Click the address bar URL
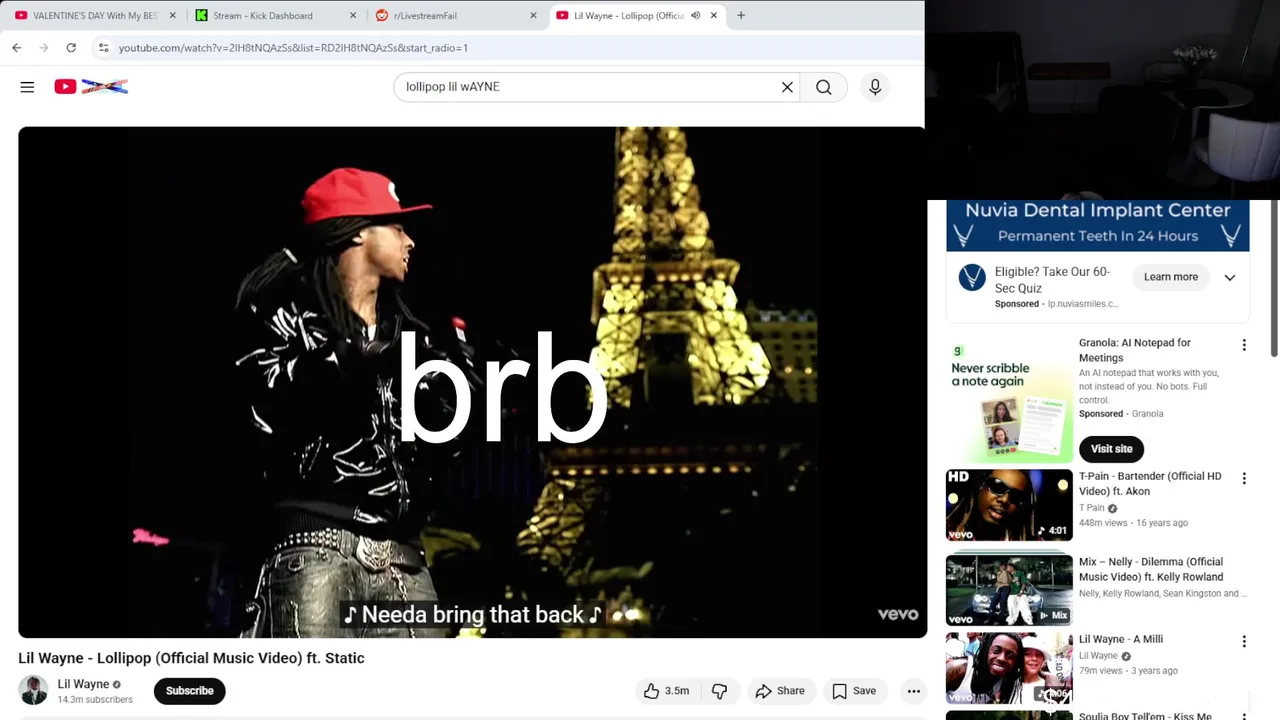This screenshot has height=720, width=1280. click(x=292, y=47)
